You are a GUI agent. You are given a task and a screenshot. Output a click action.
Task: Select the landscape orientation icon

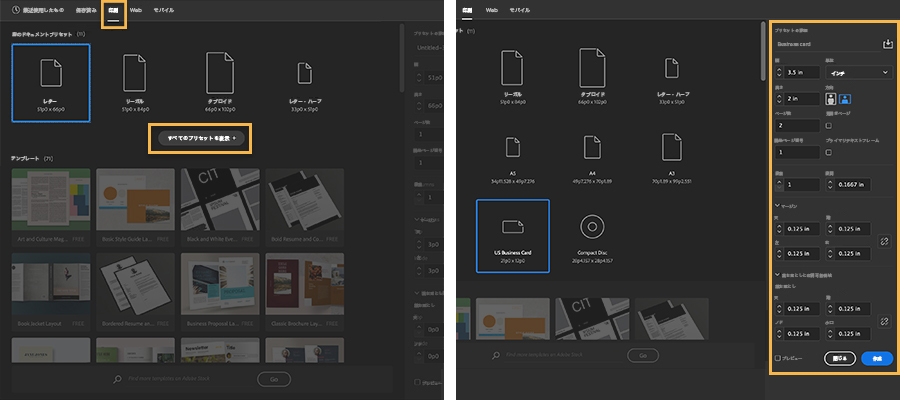(x=844, y=99)
